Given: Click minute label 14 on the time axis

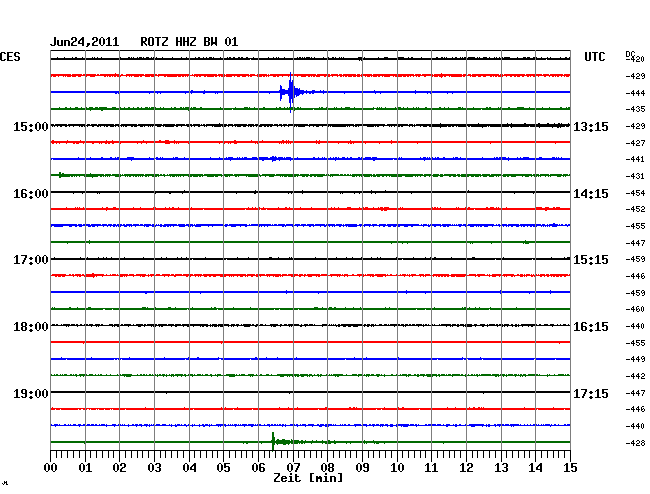Looking at the screenshot, I should (x=535, y=468).
